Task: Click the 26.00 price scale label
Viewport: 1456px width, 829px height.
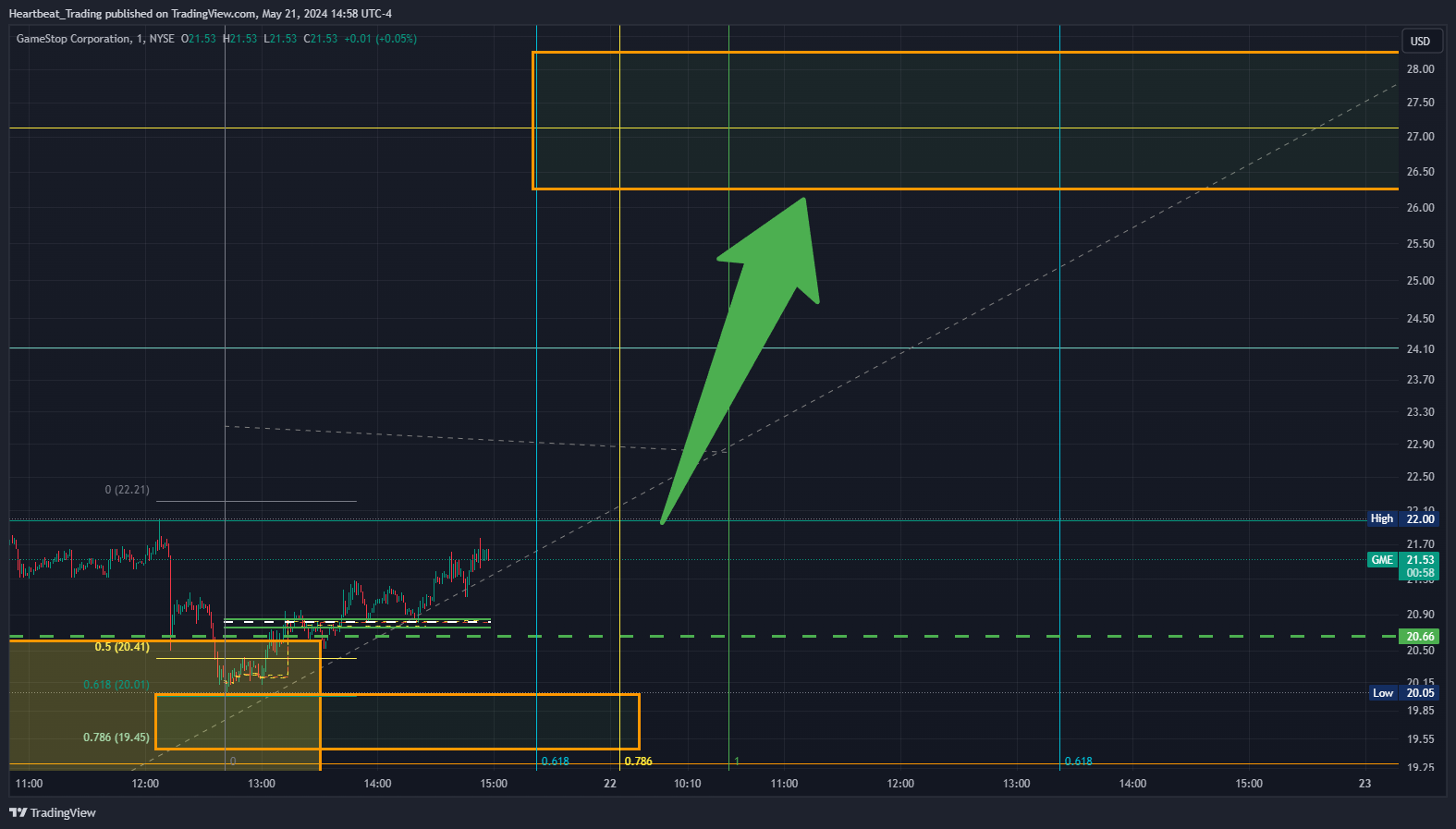Action: (1420, 208)
